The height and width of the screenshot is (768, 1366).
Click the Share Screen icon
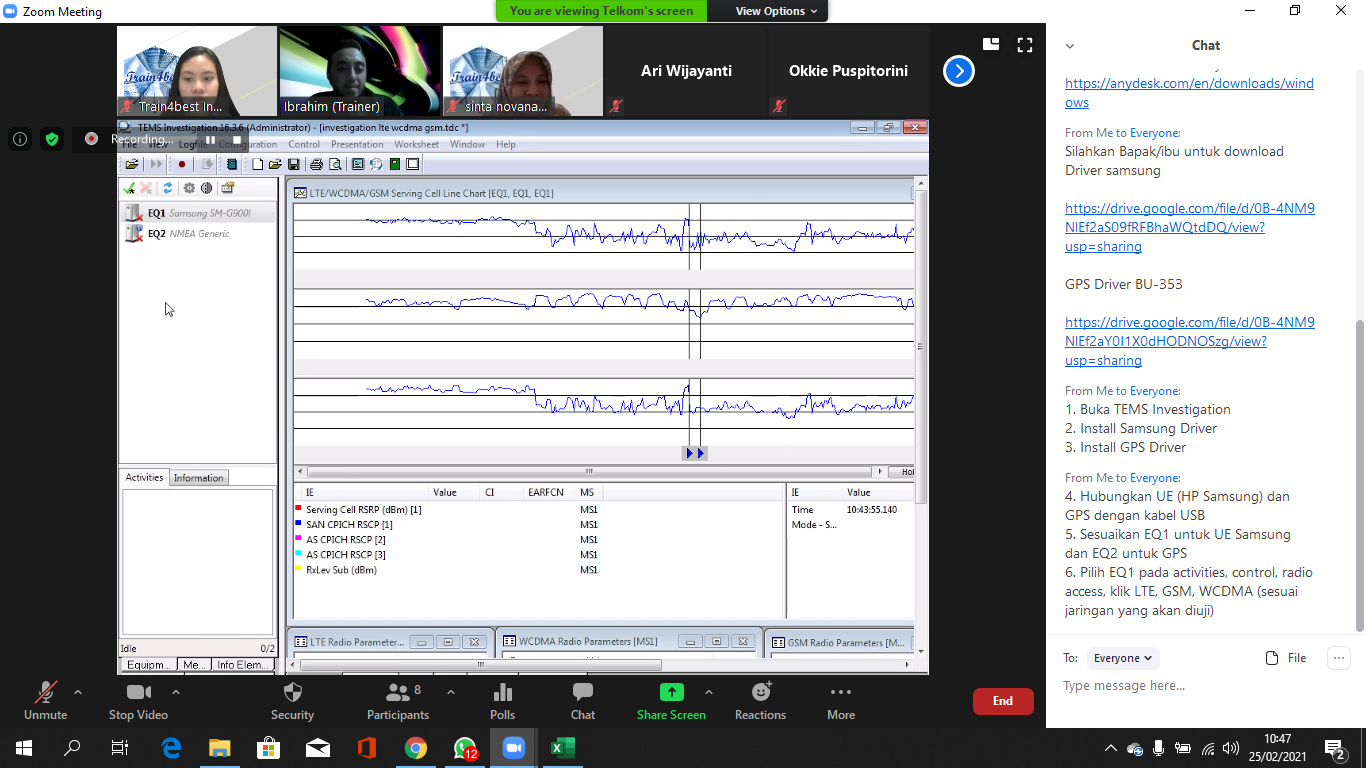pos(671,693)
